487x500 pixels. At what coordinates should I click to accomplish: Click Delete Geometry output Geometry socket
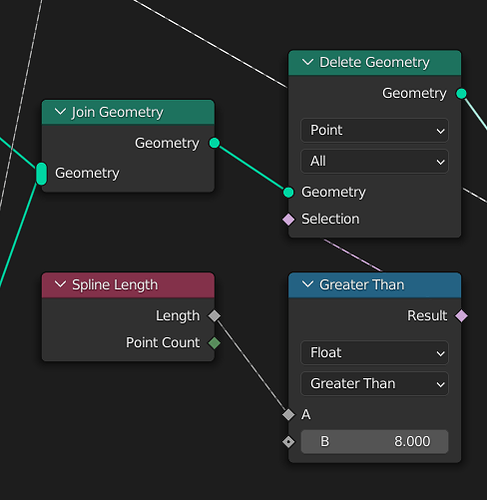(461, 94)
